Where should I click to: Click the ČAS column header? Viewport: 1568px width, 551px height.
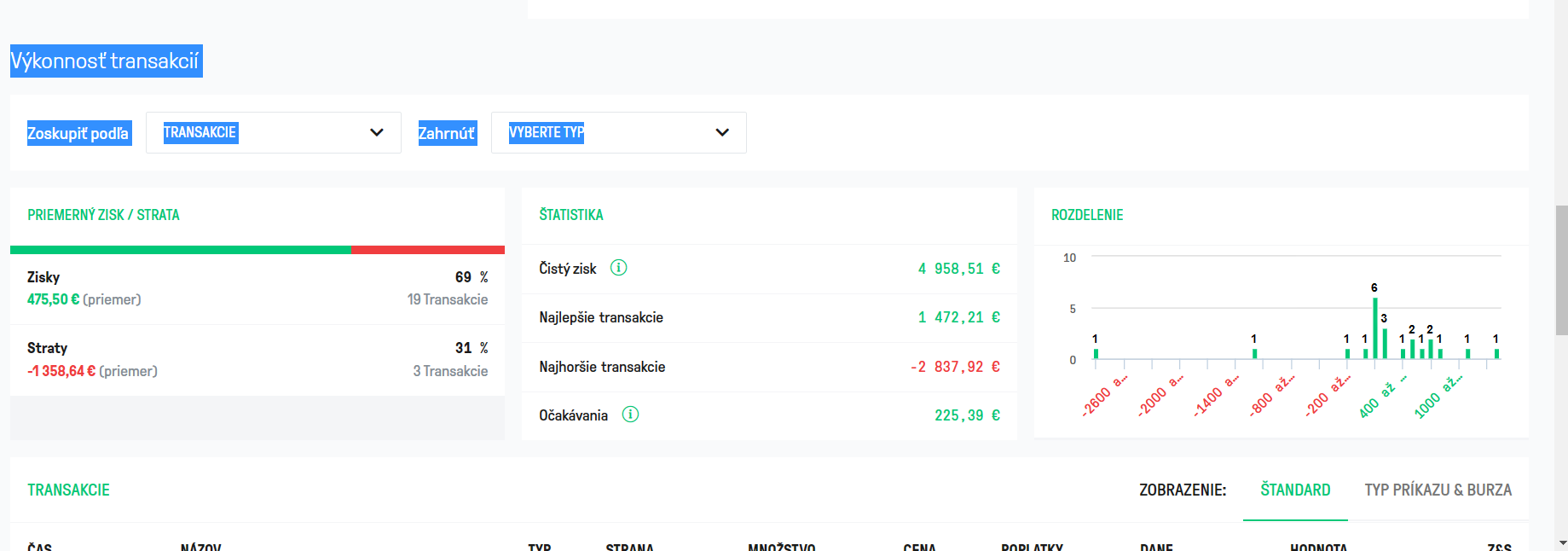(39, 547)
